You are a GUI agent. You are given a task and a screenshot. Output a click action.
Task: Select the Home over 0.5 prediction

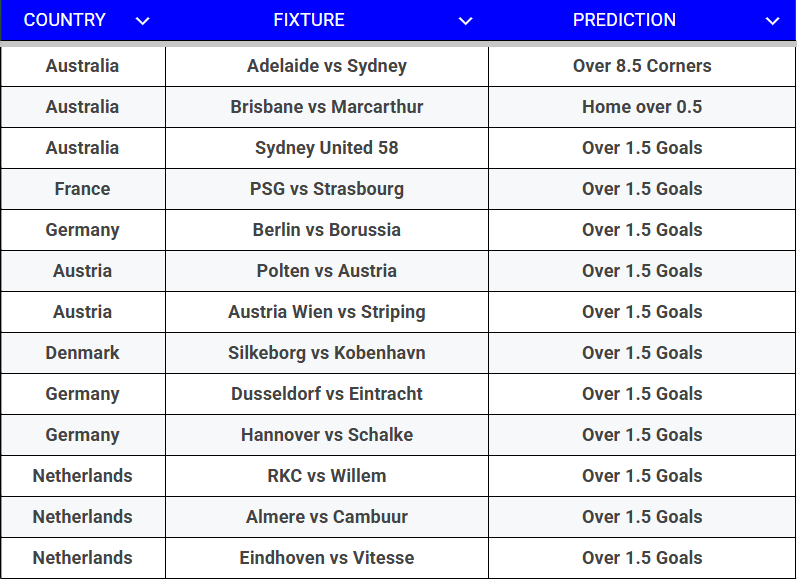[642, 107]
